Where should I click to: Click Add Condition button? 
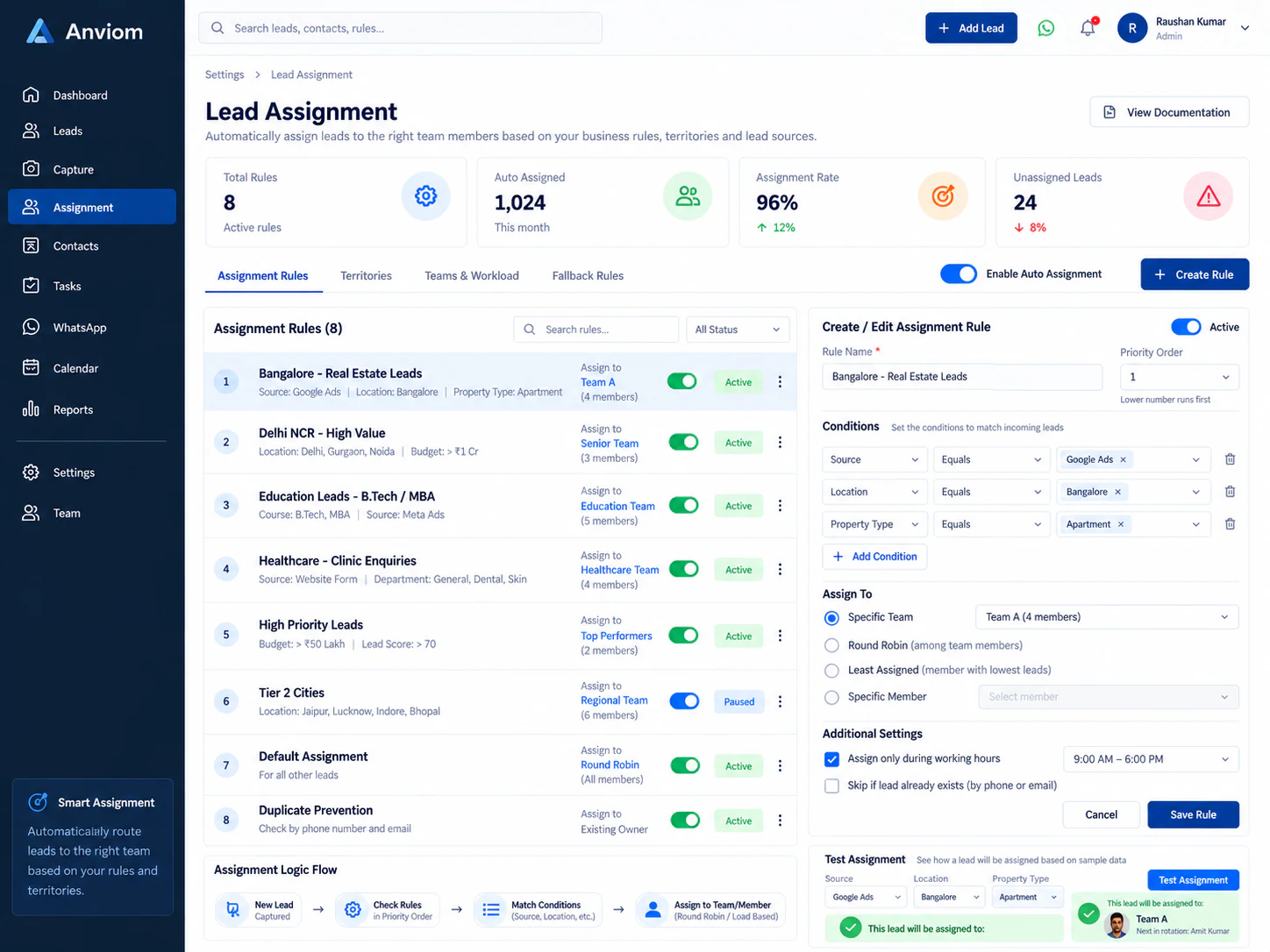[x=874, y=557]
